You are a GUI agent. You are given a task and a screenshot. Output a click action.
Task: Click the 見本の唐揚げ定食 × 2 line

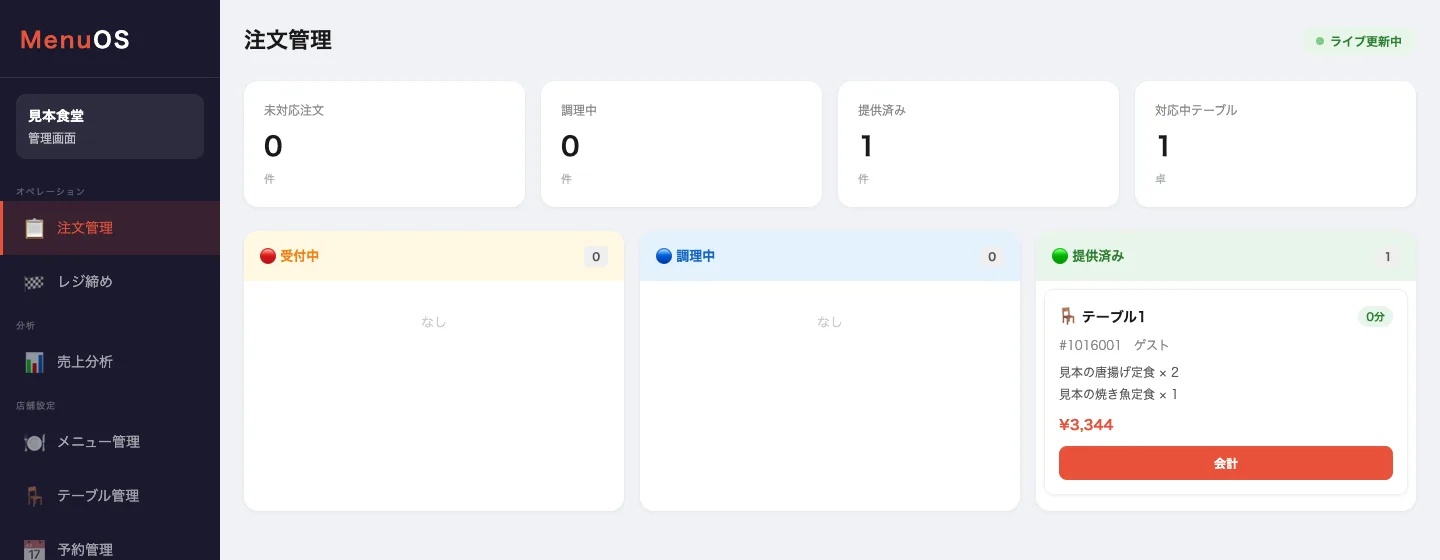pyautogui.click(x=1119, y=372)
